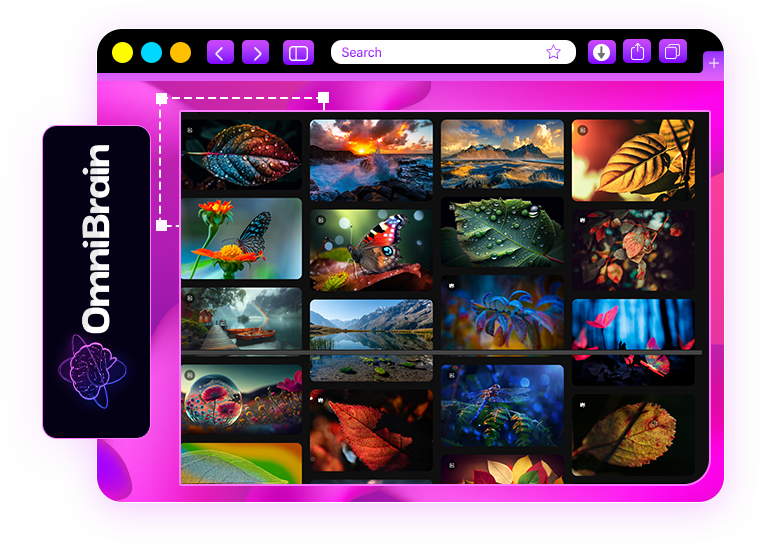Screen dimensions: 760x545
Task: Open the golden leaf thumbnail
Action: [632, 160]
